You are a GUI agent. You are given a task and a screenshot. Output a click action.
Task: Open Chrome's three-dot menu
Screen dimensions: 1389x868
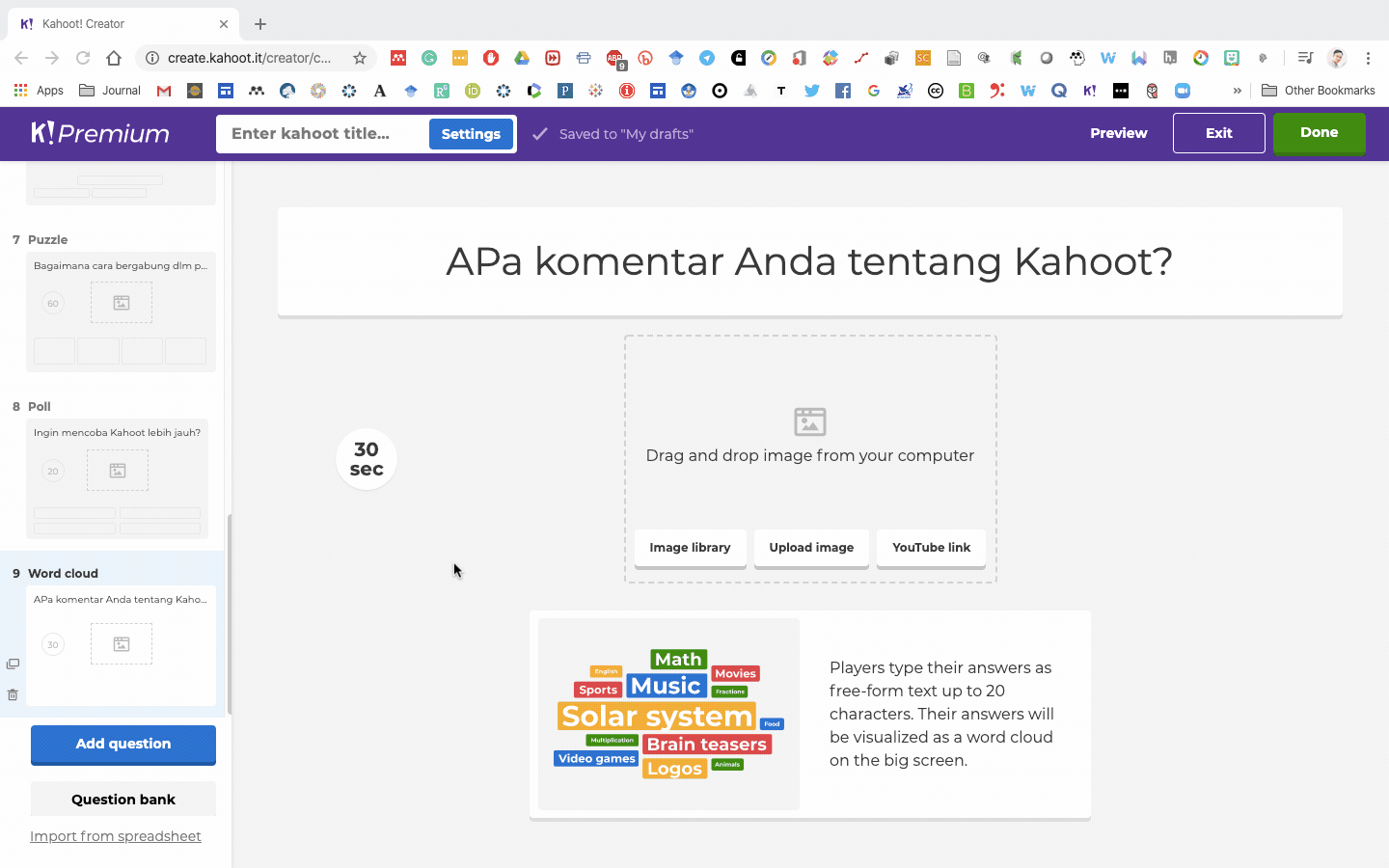[x=1369, y=58]
